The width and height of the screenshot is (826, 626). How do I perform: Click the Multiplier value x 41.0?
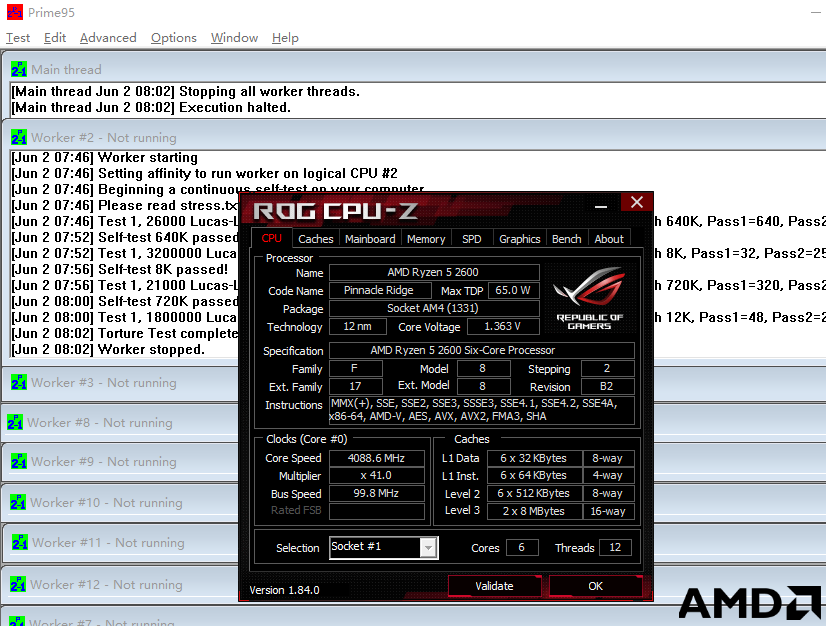tap(377, 475)
